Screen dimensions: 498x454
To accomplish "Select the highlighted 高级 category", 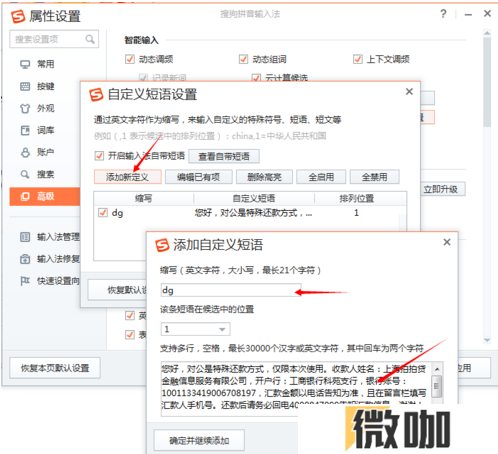I will pos(45,196).
